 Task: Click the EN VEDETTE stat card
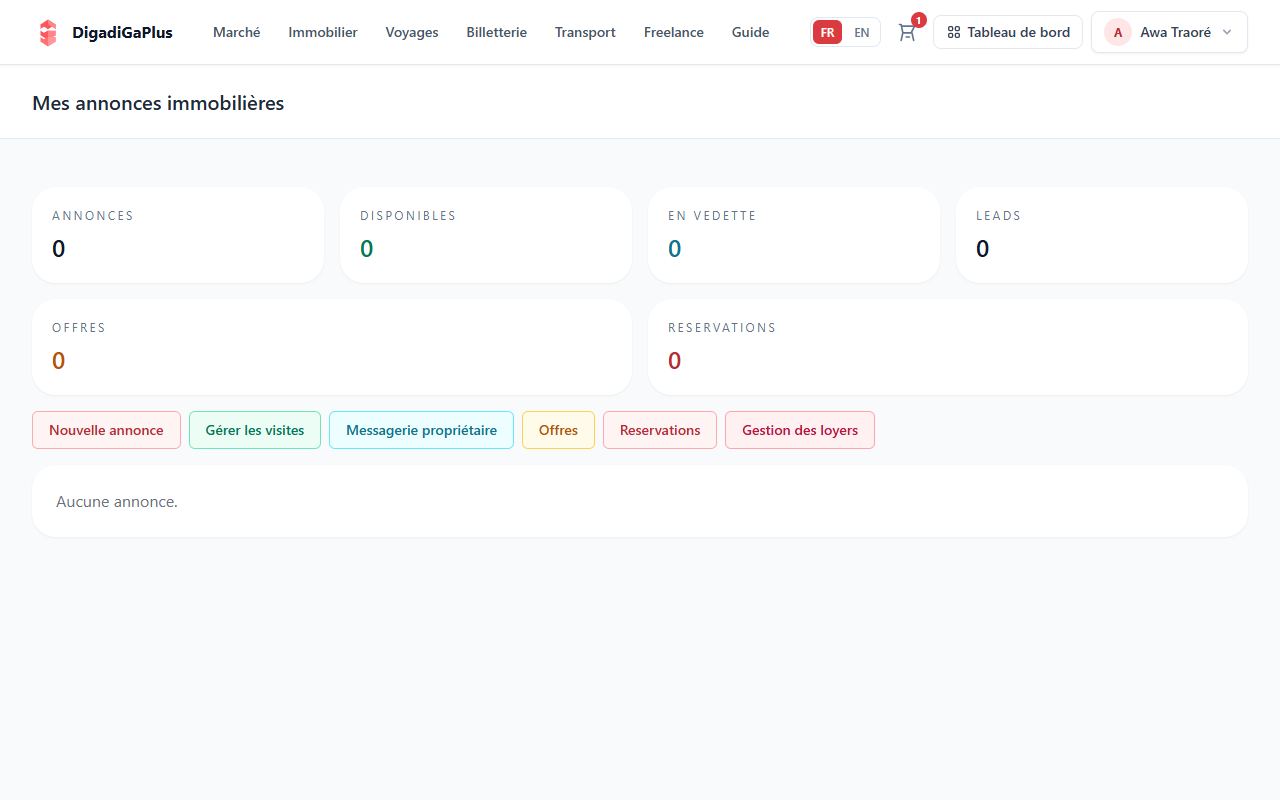coord(794,235)
